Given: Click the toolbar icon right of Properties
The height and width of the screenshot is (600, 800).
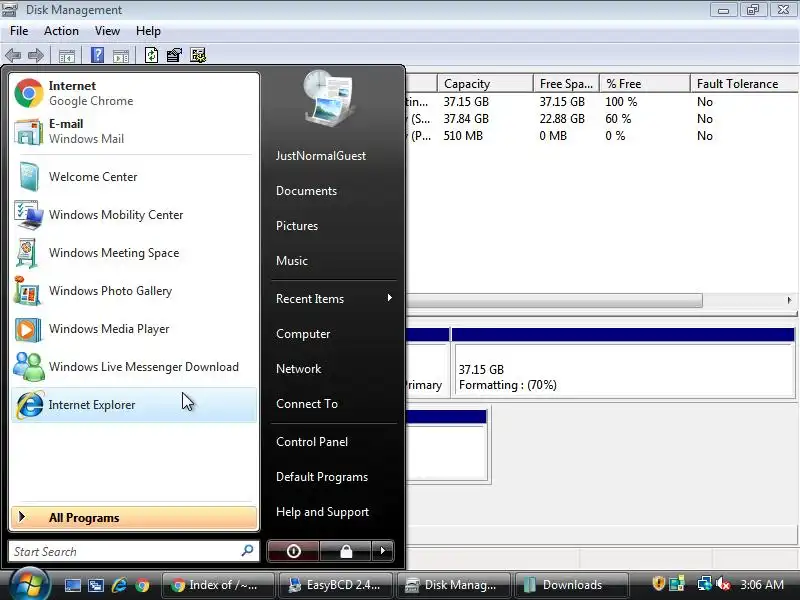Looking at the screenshot, I should point(198,55).
